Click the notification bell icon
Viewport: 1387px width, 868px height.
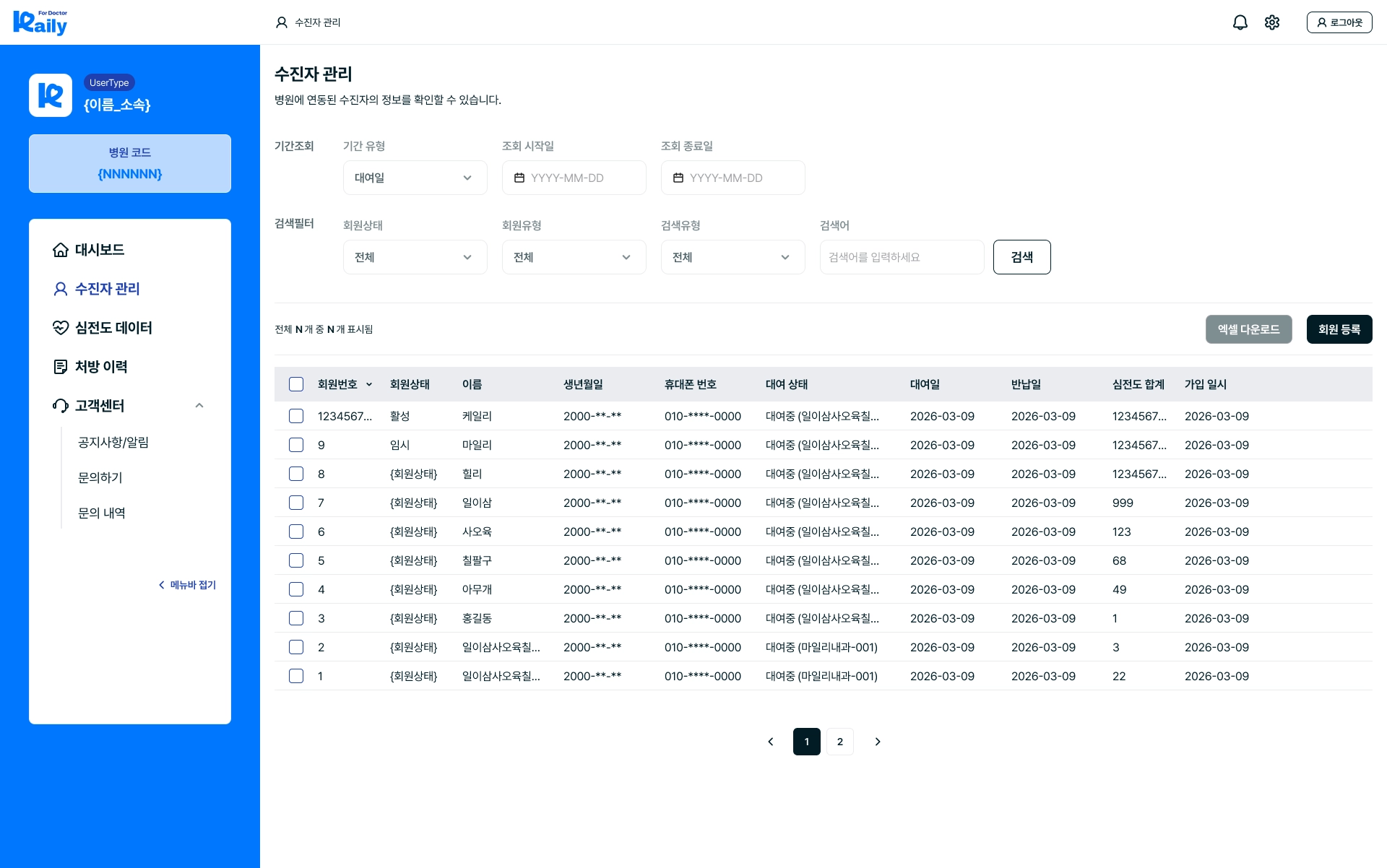[x=1240, y=22]
